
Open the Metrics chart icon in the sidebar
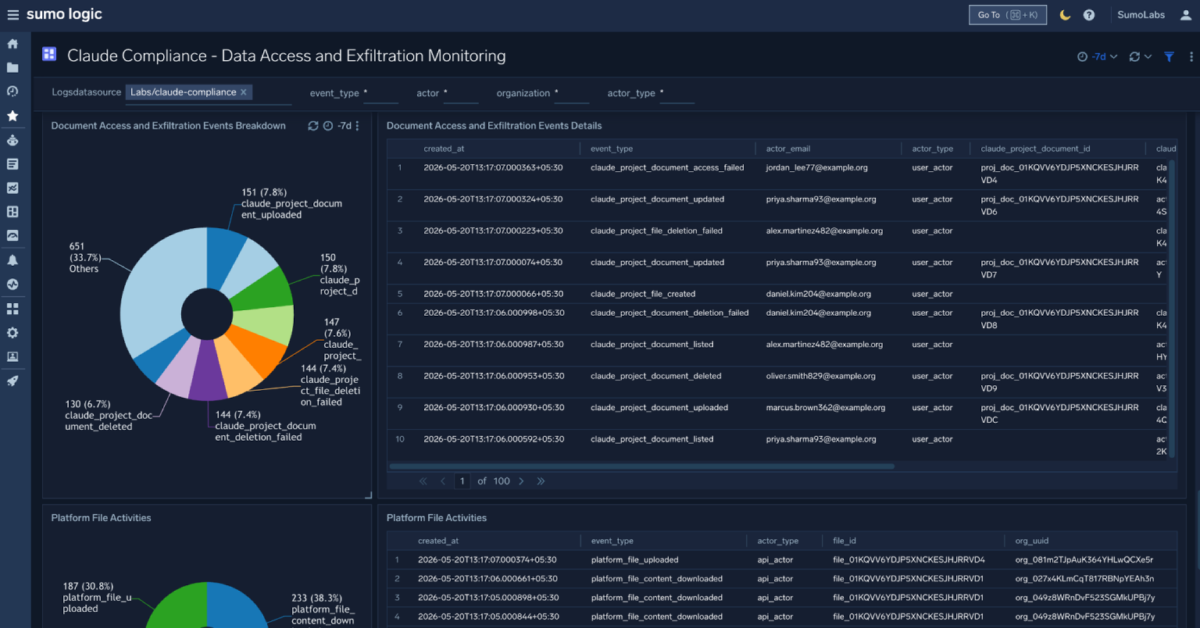tap(12, 188)
